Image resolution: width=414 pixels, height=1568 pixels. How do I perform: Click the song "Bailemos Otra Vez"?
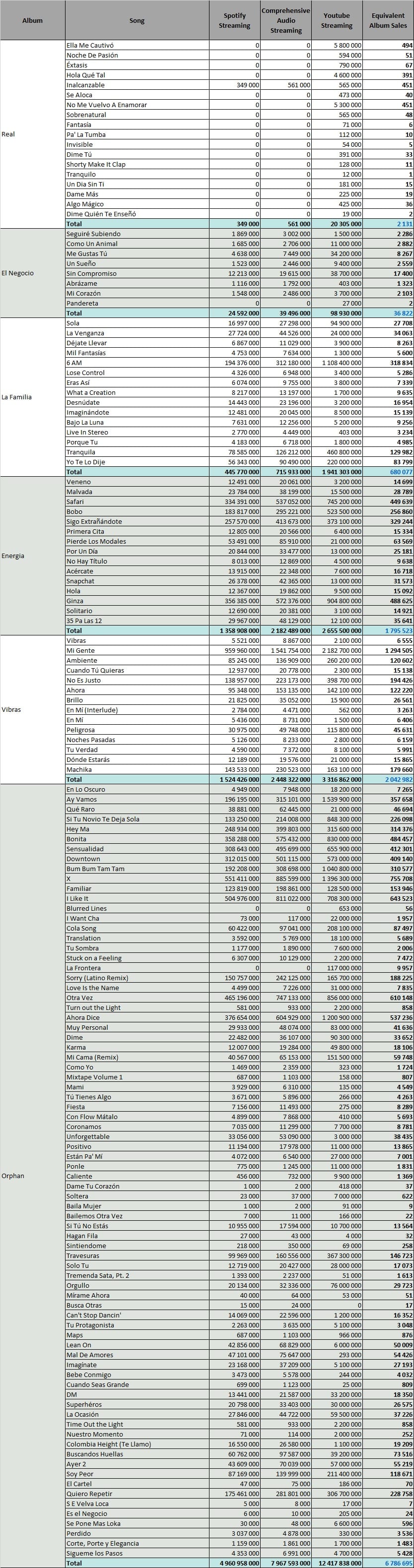point(94,1216)
